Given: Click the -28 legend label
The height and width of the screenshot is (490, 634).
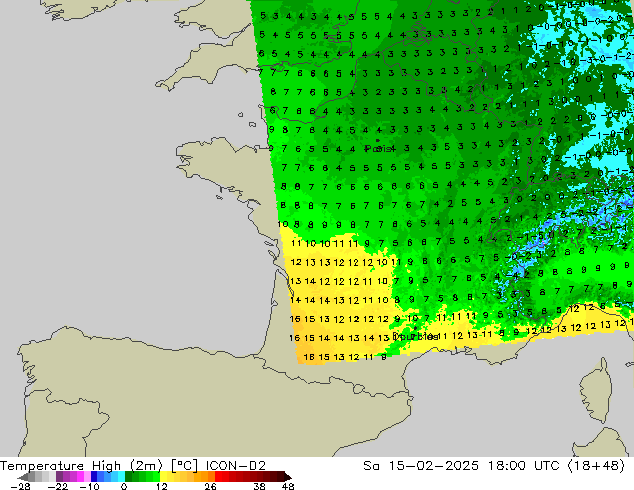Looking at the screenshot, I should (x=20, y=486).
